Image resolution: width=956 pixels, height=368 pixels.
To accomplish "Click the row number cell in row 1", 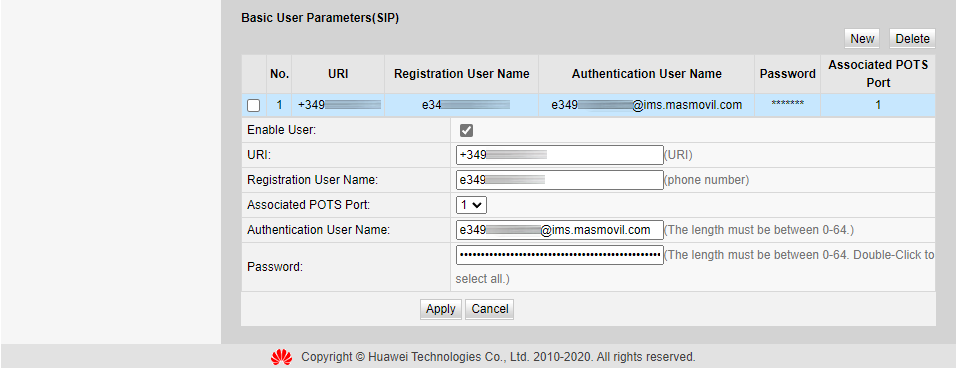I will point(279,105).
